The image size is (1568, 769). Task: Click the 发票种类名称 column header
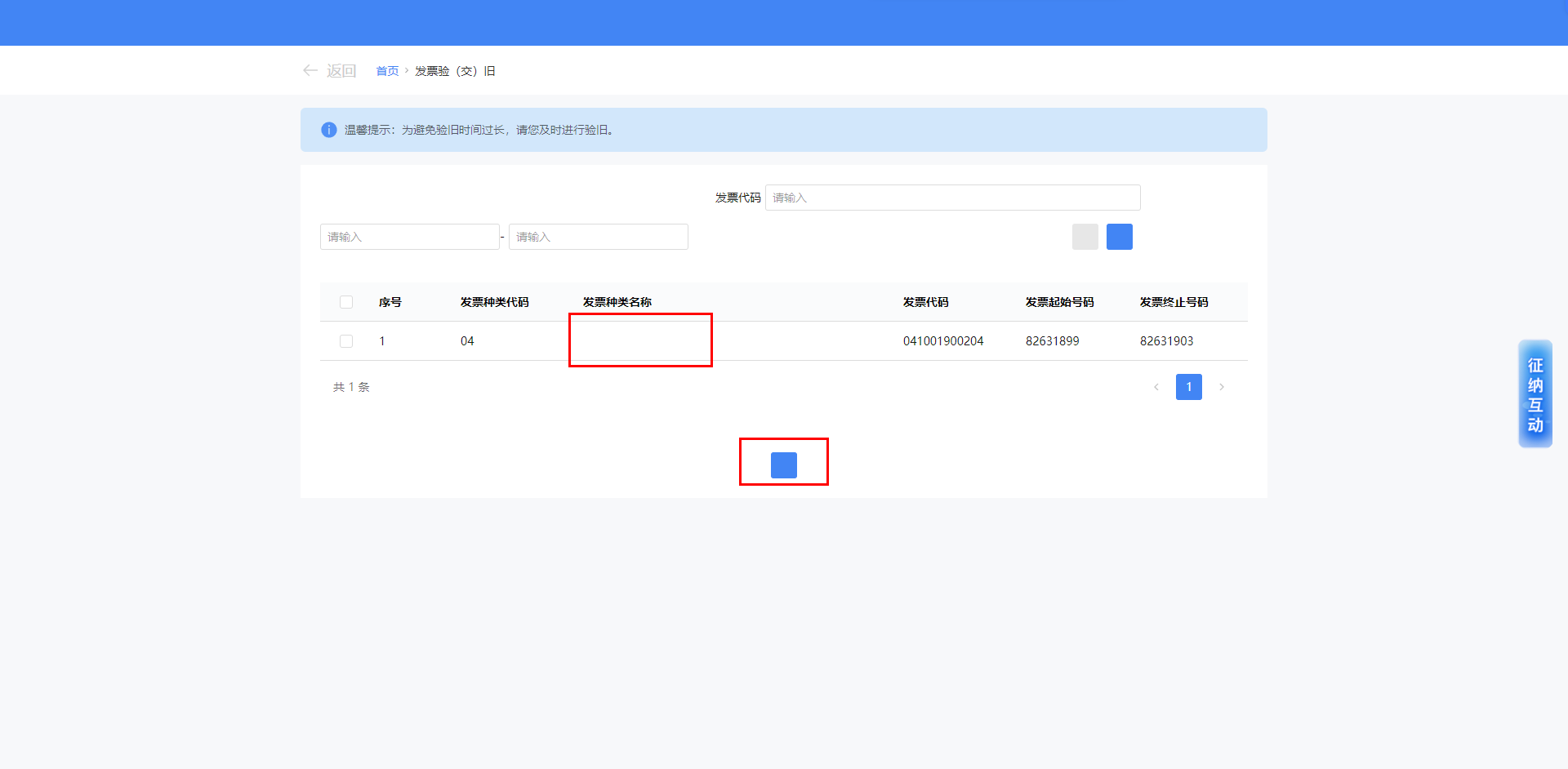pyautogui.click(x=617, y=302)
